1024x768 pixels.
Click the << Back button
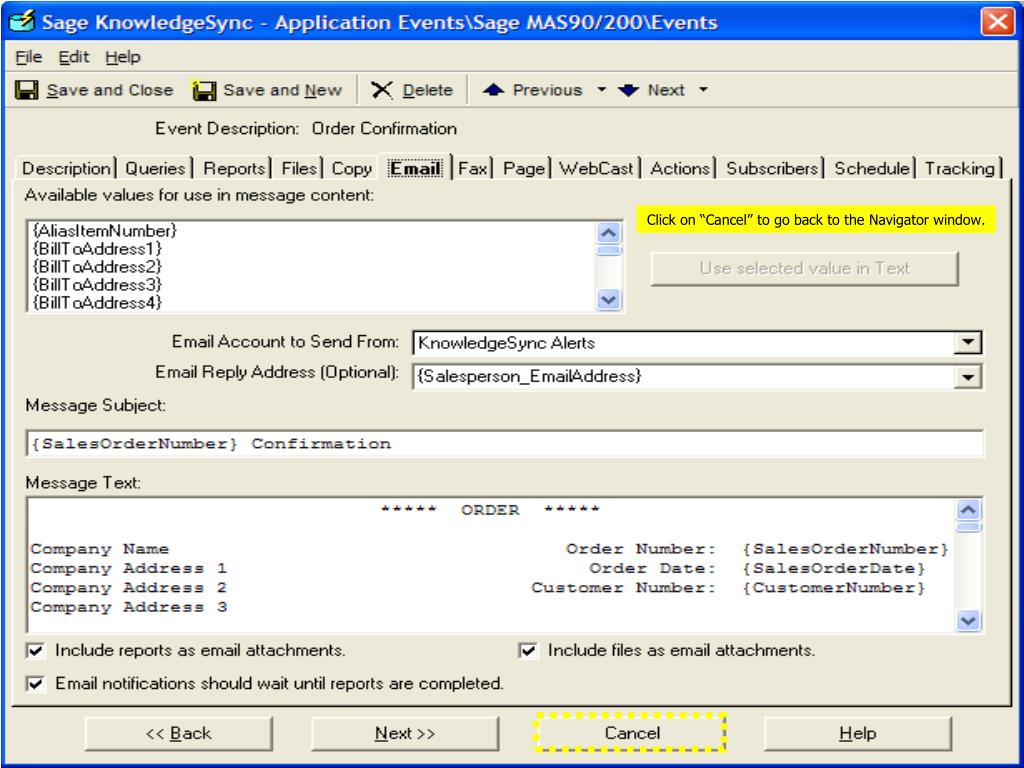(x=178, y=733)
